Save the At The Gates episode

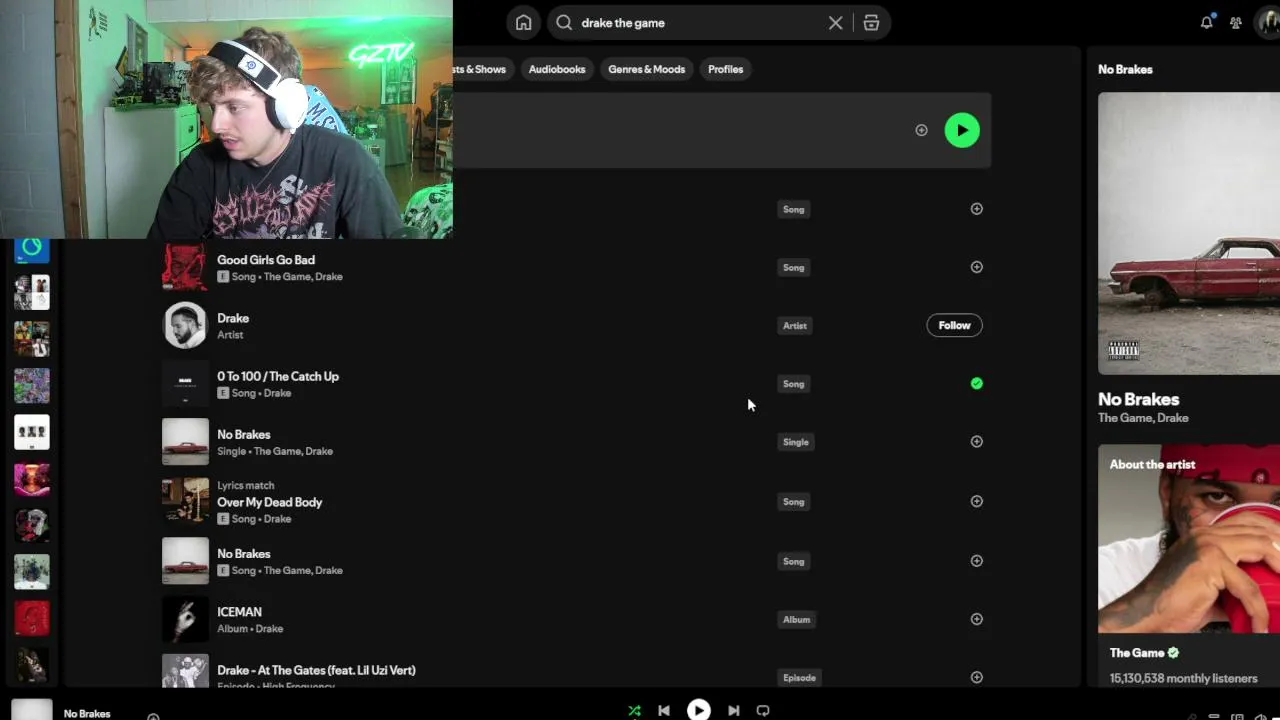pos(977,677)
